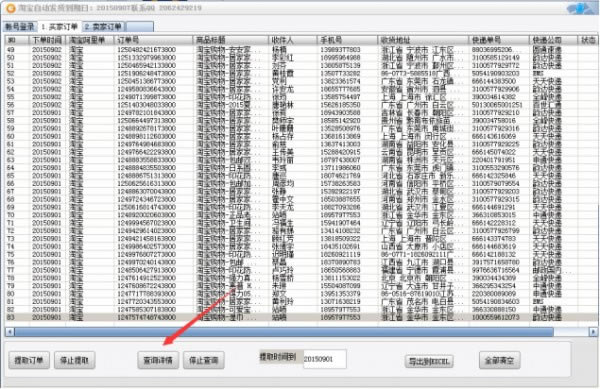Click the blue icon at top-right corner
This screenshot has width=600, height=389.
click(x=581, y=8)
